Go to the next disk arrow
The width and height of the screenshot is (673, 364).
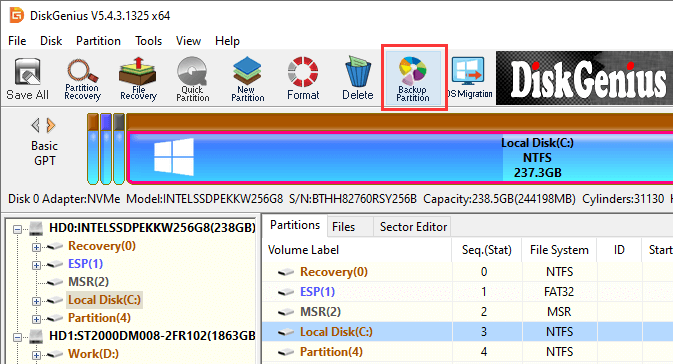pyautogui.click(x=51, y=125)
